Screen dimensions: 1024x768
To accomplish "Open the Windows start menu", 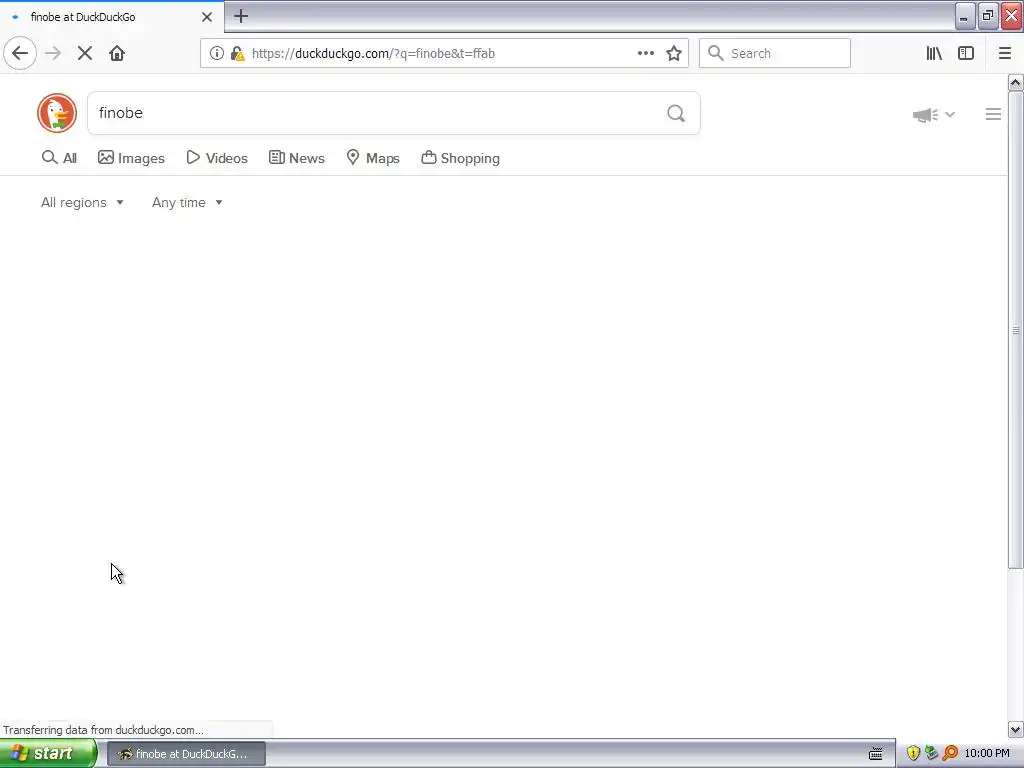I will coord(48,754).
